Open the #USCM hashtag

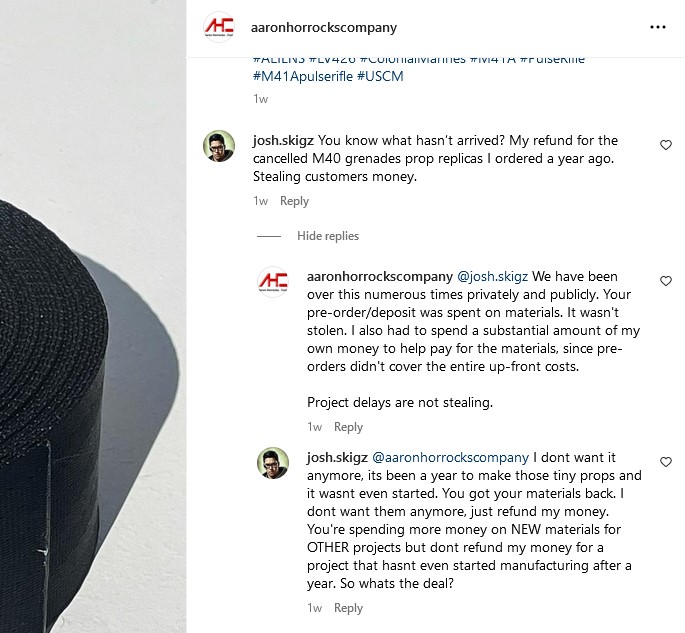380,76
